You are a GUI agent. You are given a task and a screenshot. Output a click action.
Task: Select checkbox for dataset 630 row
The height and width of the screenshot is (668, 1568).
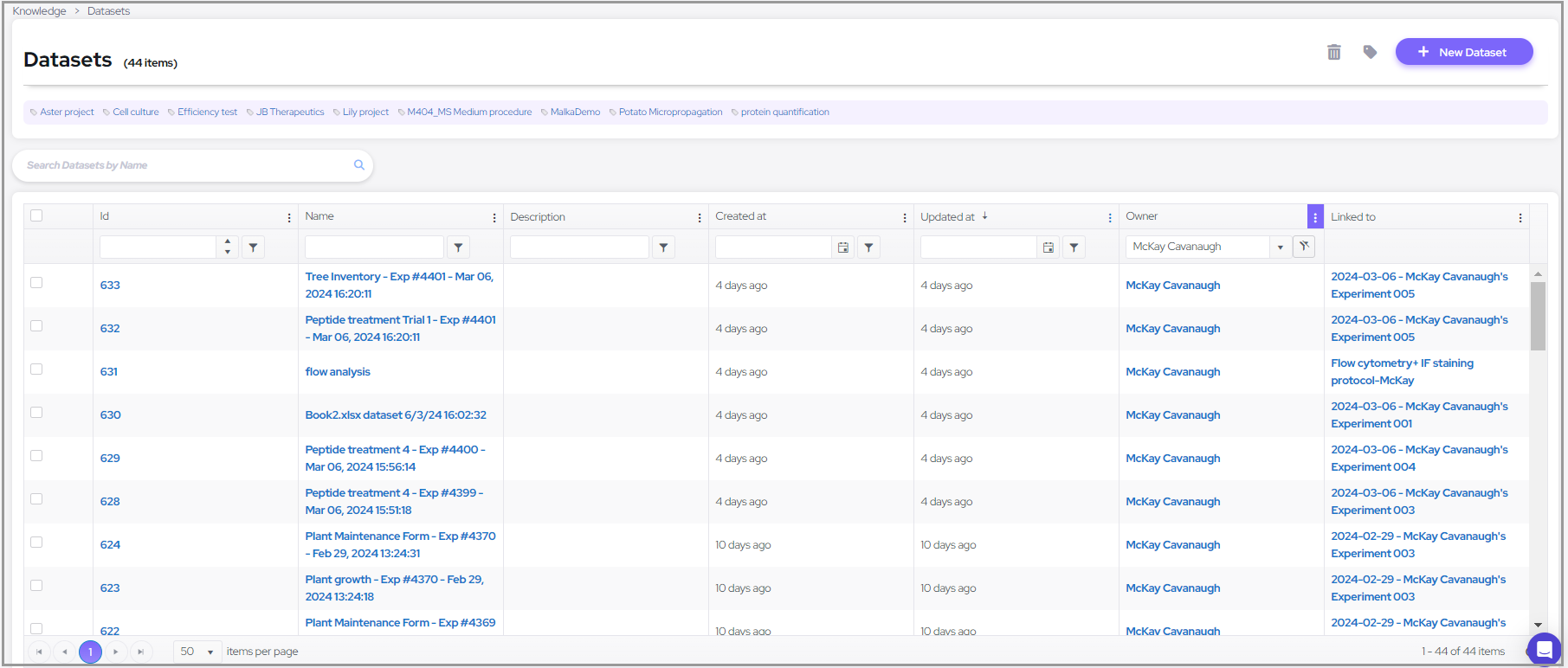pyautogui.click(x=36, y=413)
